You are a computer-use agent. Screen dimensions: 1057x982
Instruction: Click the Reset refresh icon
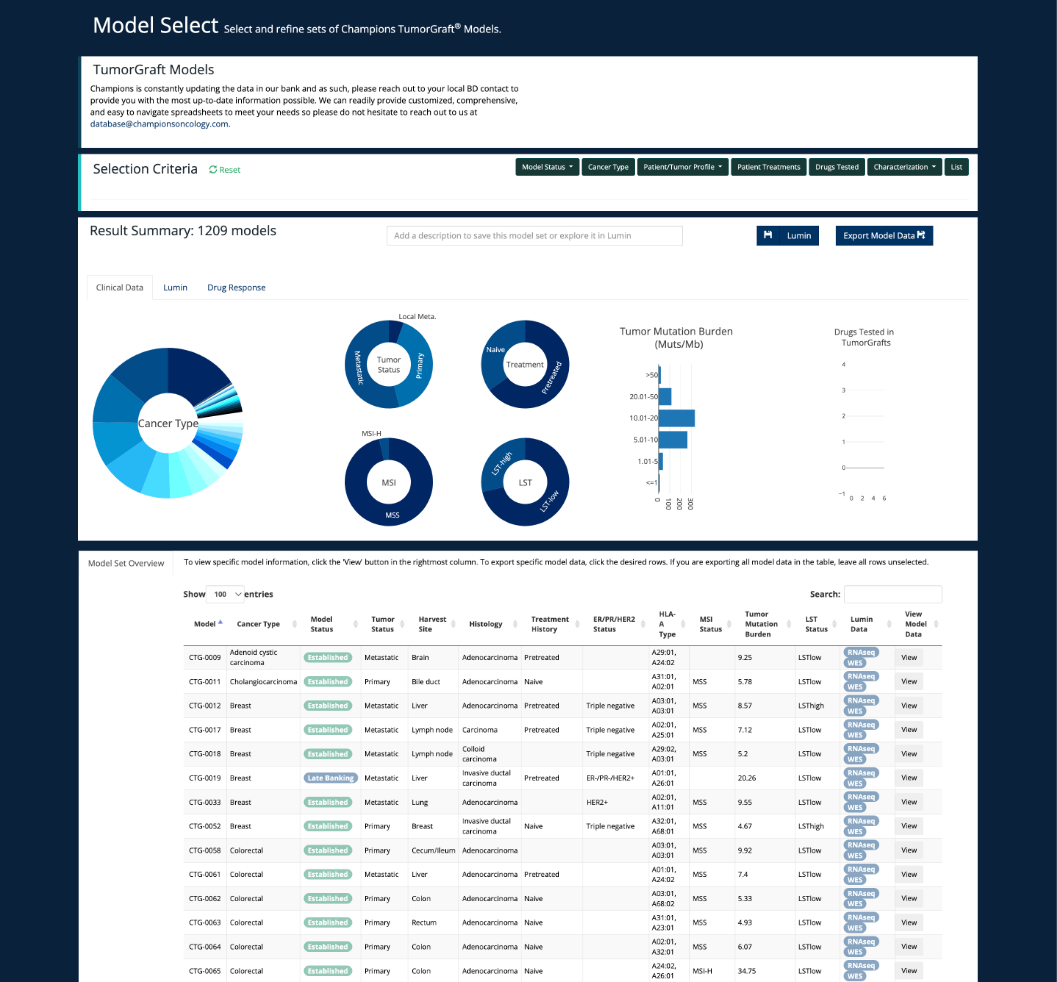click(213, 170)
